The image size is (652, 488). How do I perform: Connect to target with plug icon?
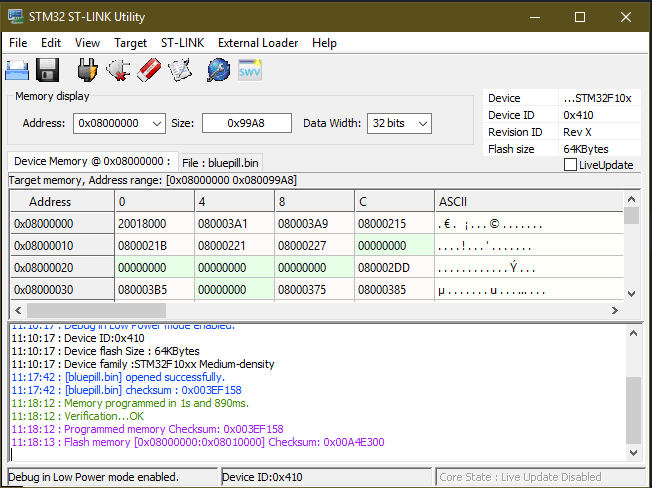[87, 70]
